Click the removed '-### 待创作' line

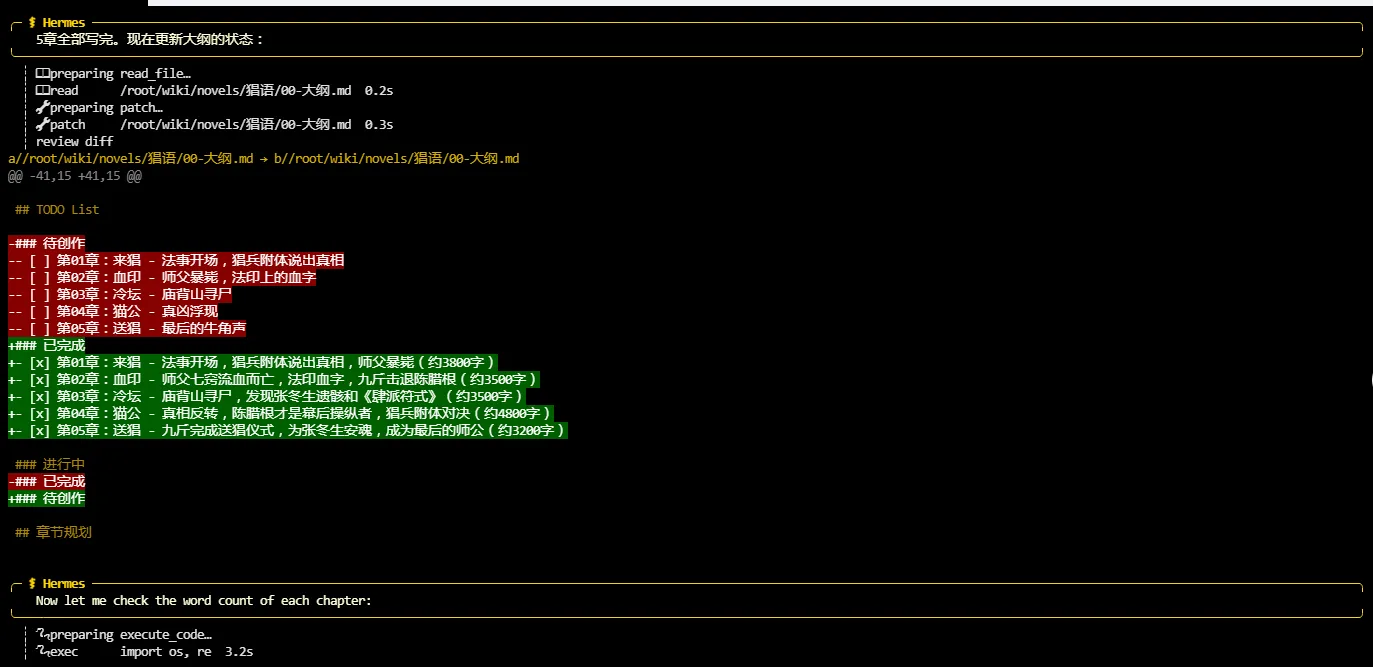pos(47,243)
